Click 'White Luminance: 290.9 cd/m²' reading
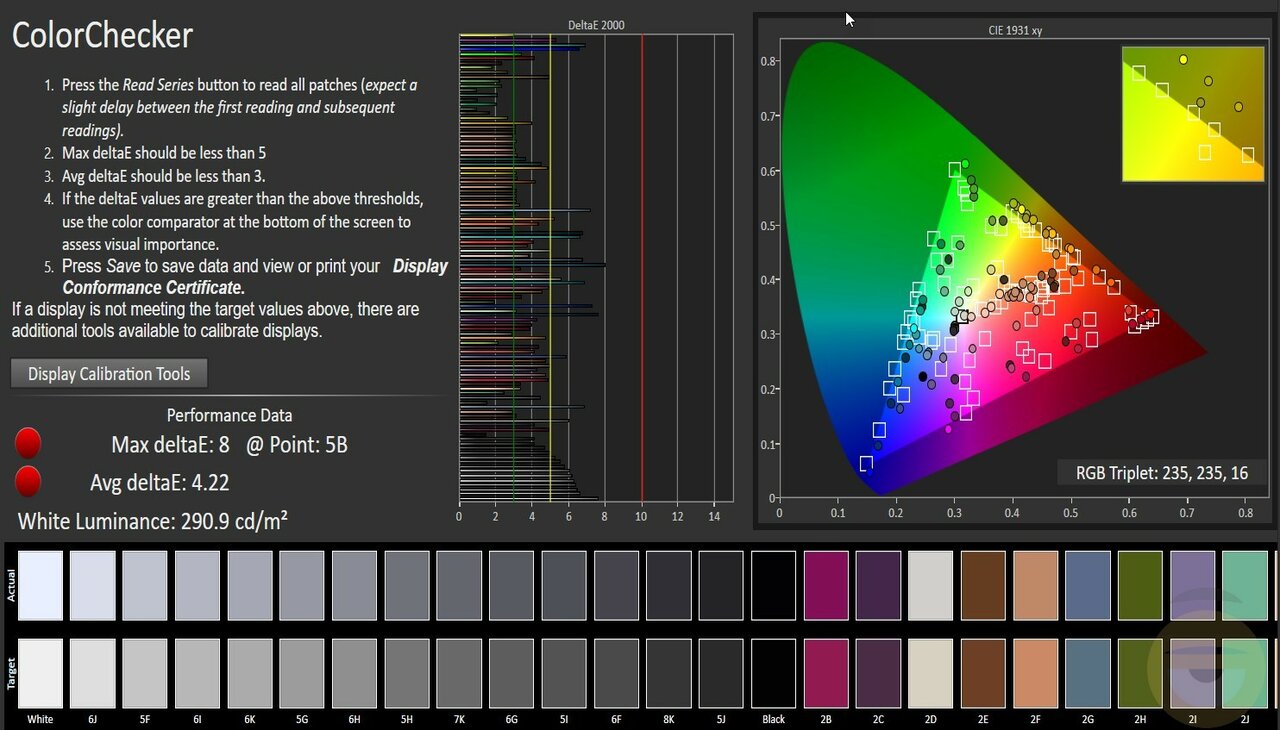The width and height of the screenshot is (1280, 730). click(153, 521)
